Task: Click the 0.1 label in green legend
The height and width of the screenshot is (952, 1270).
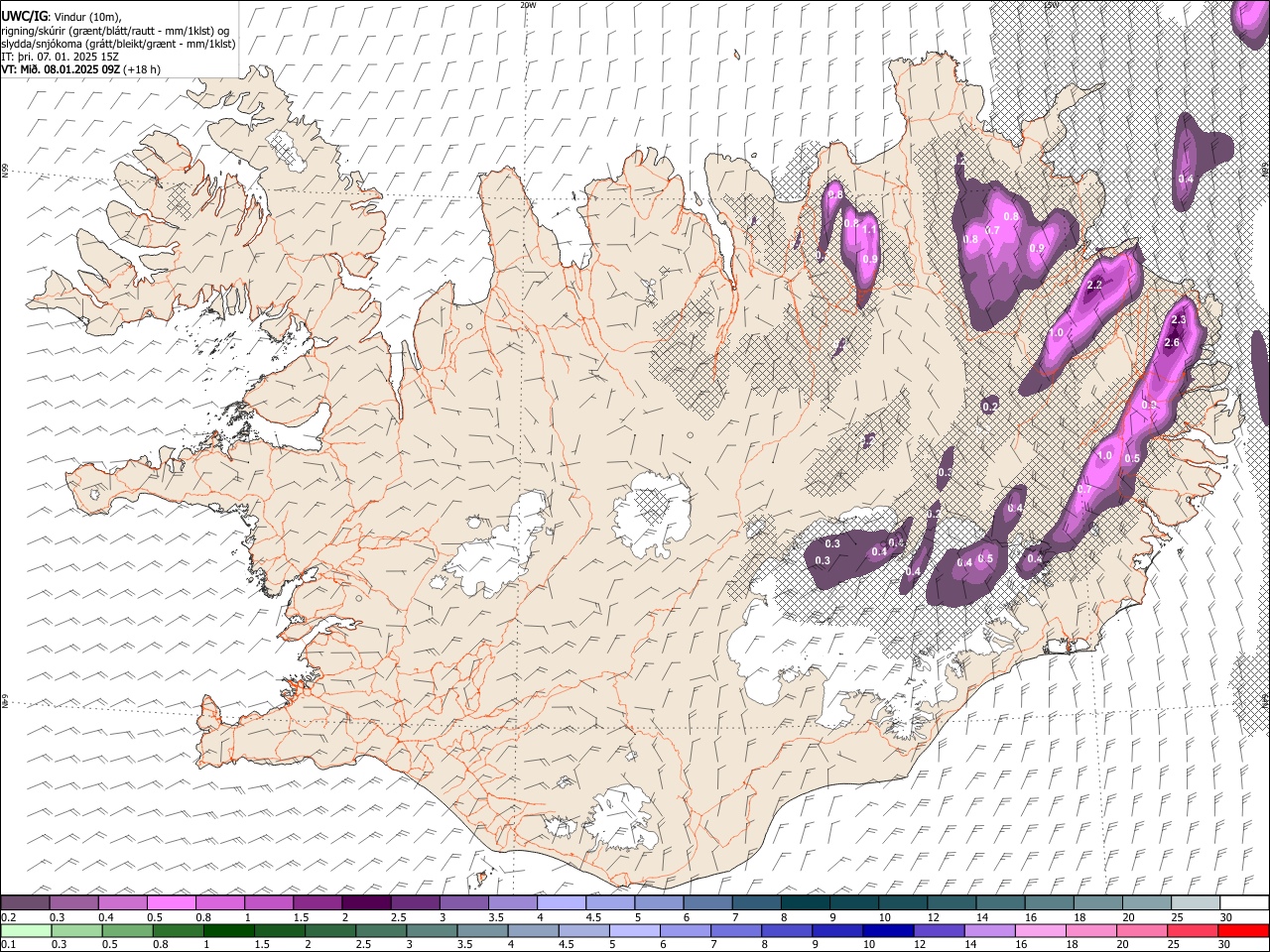Action: 8,944
